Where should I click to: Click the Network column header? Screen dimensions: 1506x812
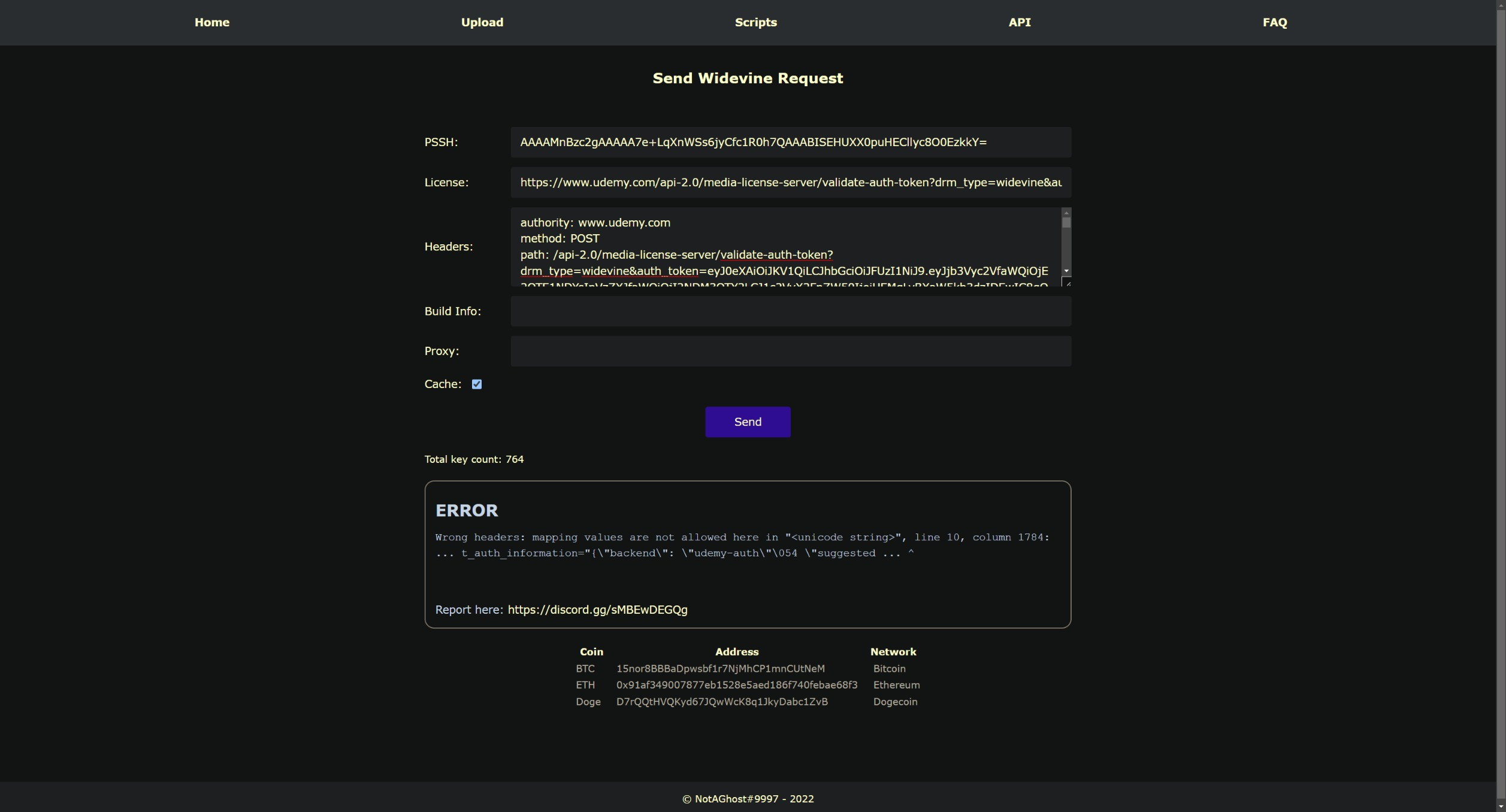tap(893, 652)
